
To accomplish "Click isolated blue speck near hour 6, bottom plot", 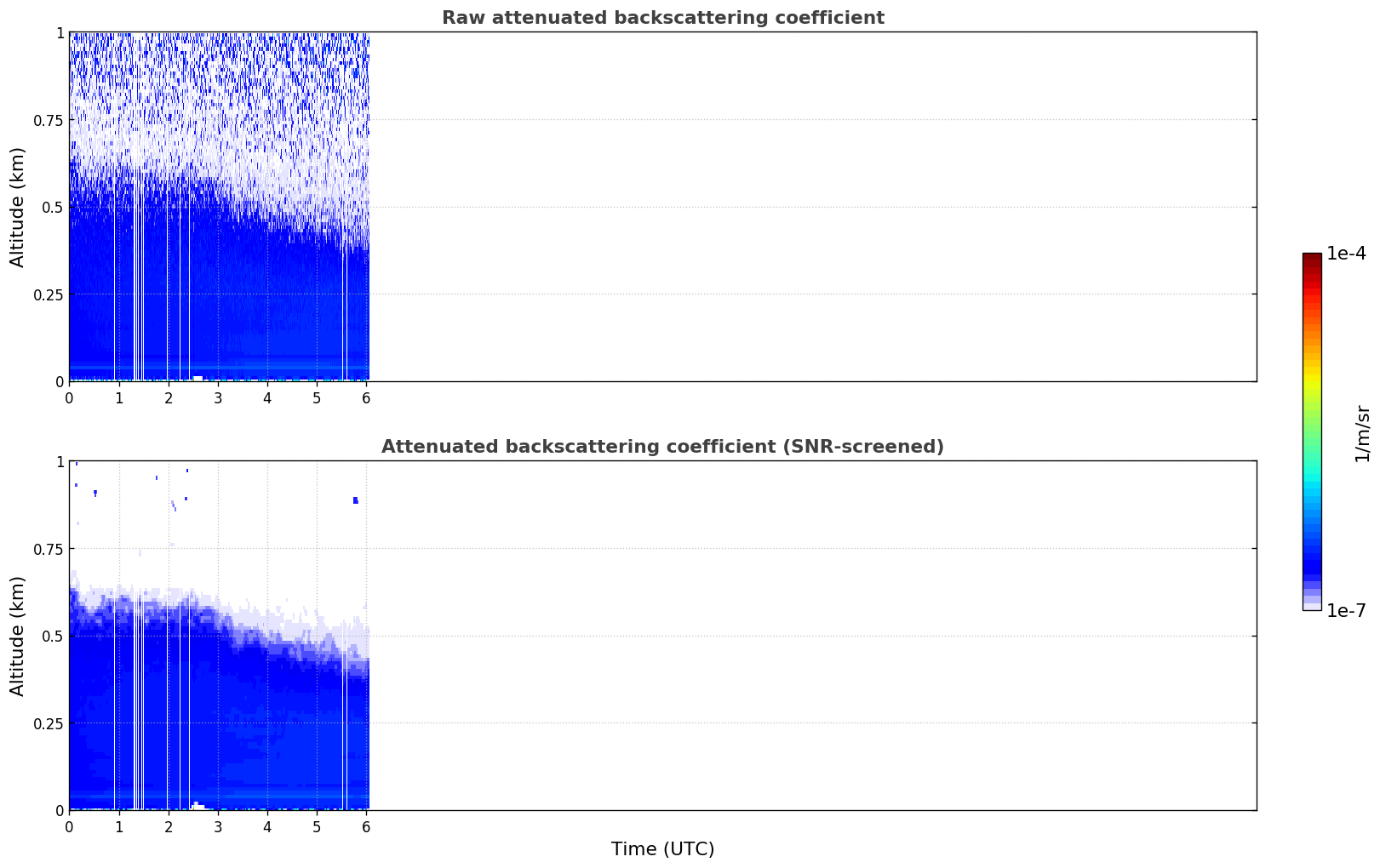I will coord(355,500).
